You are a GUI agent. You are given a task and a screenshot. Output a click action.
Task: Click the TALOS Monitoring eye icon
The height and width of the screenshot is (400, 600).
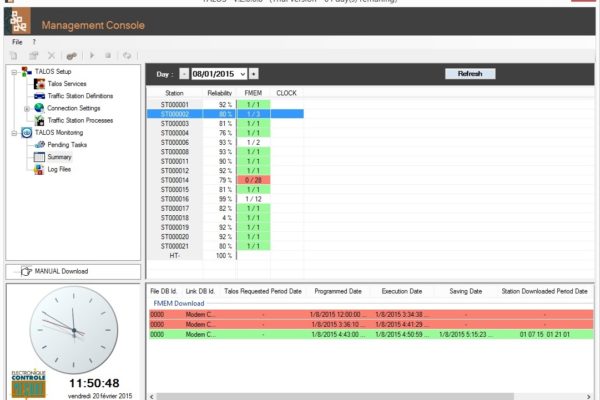[x=26, y=133]
